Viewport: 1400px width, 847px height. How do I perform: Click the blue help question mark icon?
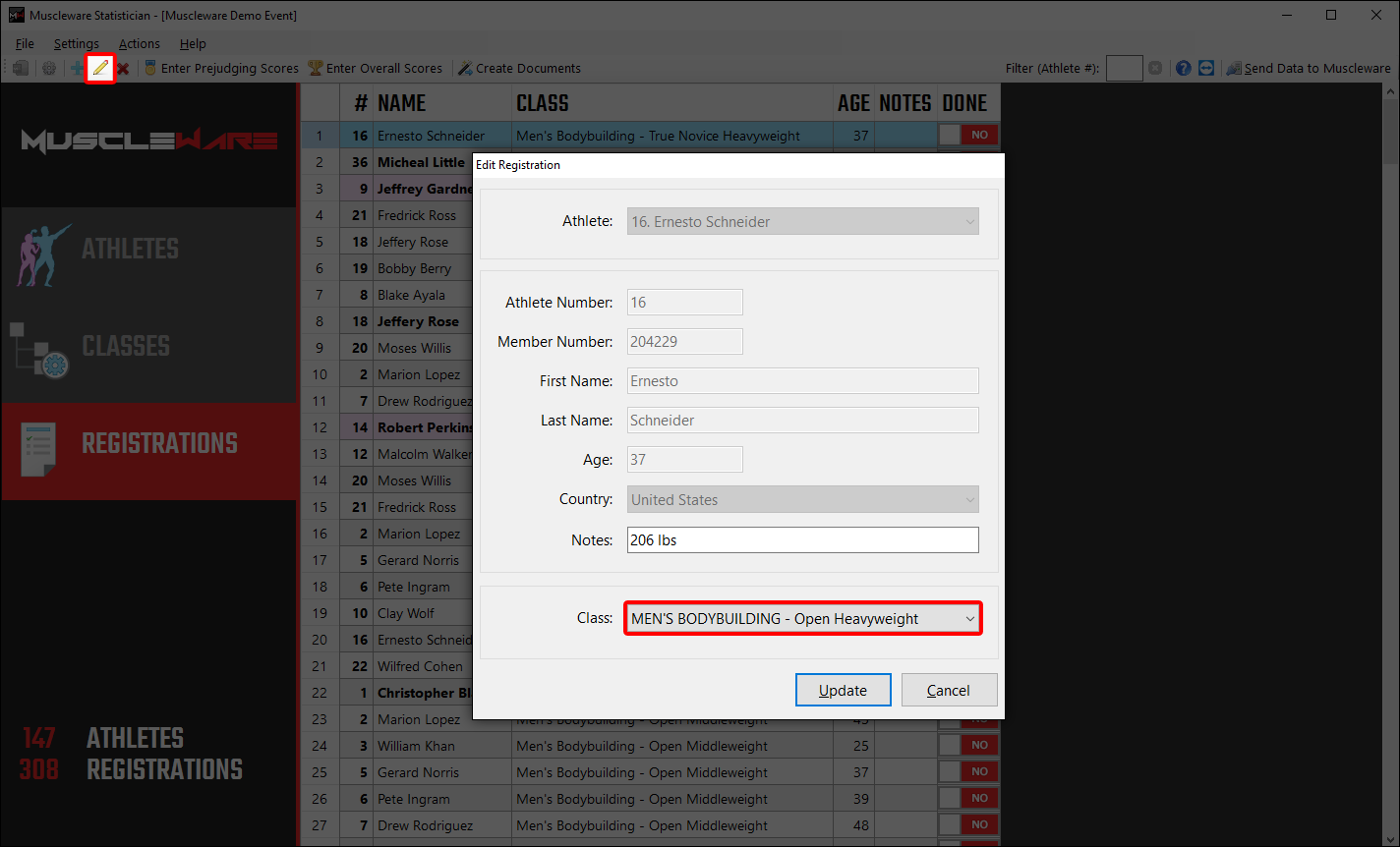click(x=1183, y=68)
